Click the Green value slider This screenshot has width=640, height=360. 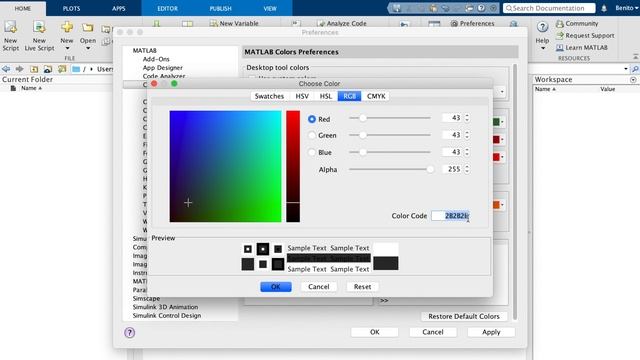click(390, 135)
